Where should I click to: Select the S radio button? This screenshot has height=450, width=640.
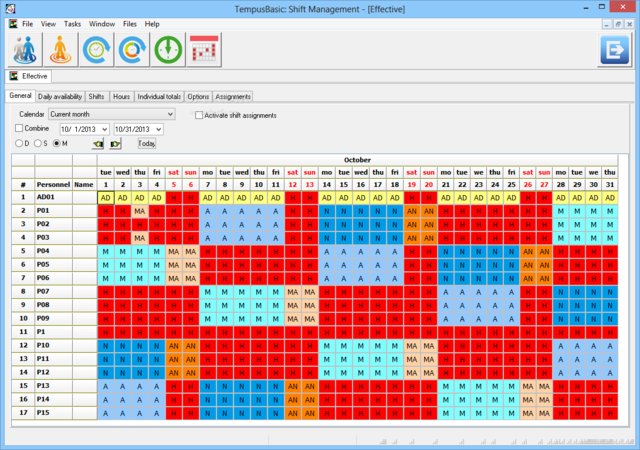click(37, 143)
